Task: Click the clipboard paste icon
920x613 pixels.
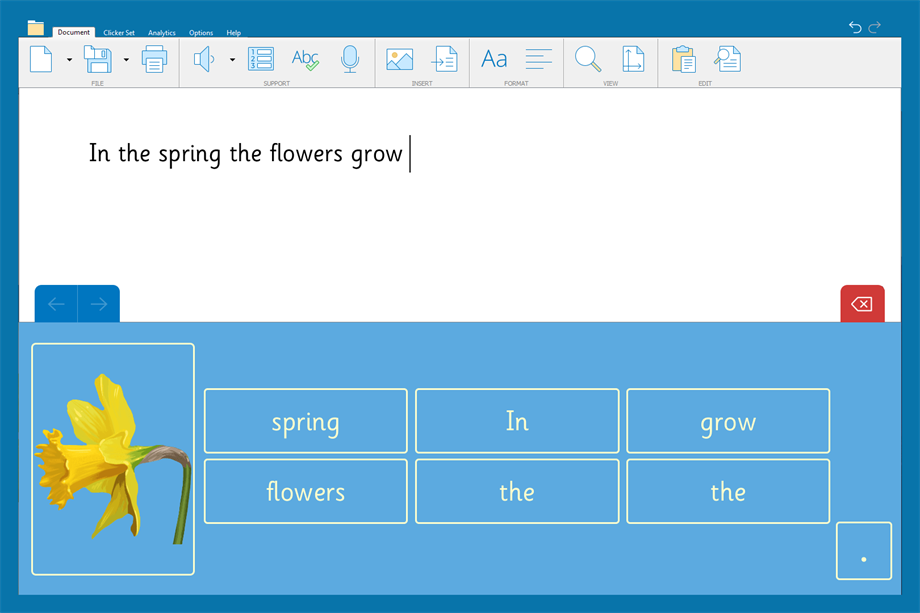Action: tap(684, 60)
